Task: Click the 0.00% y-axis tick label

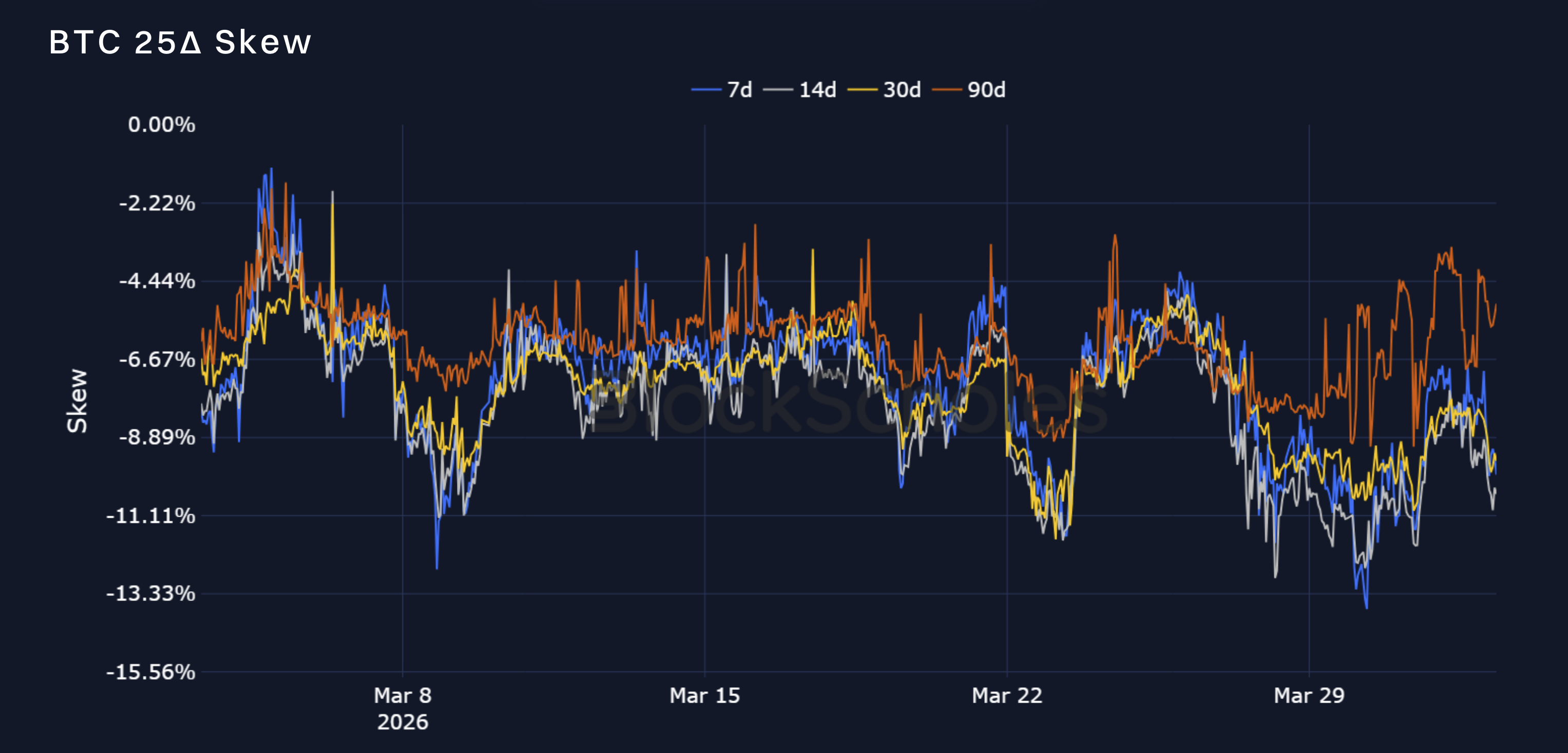Action: click(x=161, y=125)
